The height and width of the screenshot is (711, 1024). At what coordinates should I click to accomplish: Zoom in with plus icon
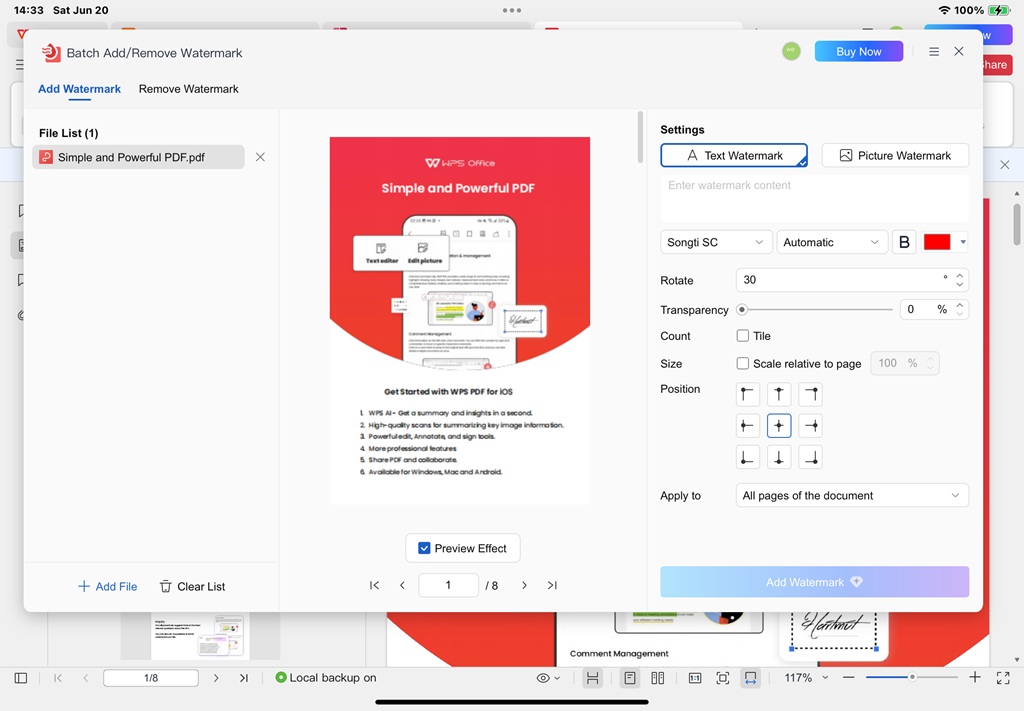[974, 677]
